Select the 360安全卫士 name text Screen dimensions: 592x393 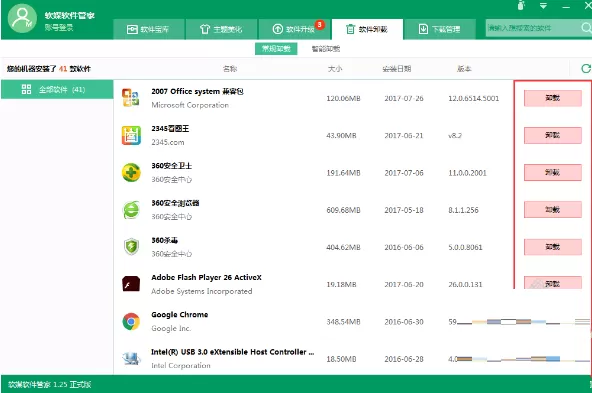coord(171,166)
